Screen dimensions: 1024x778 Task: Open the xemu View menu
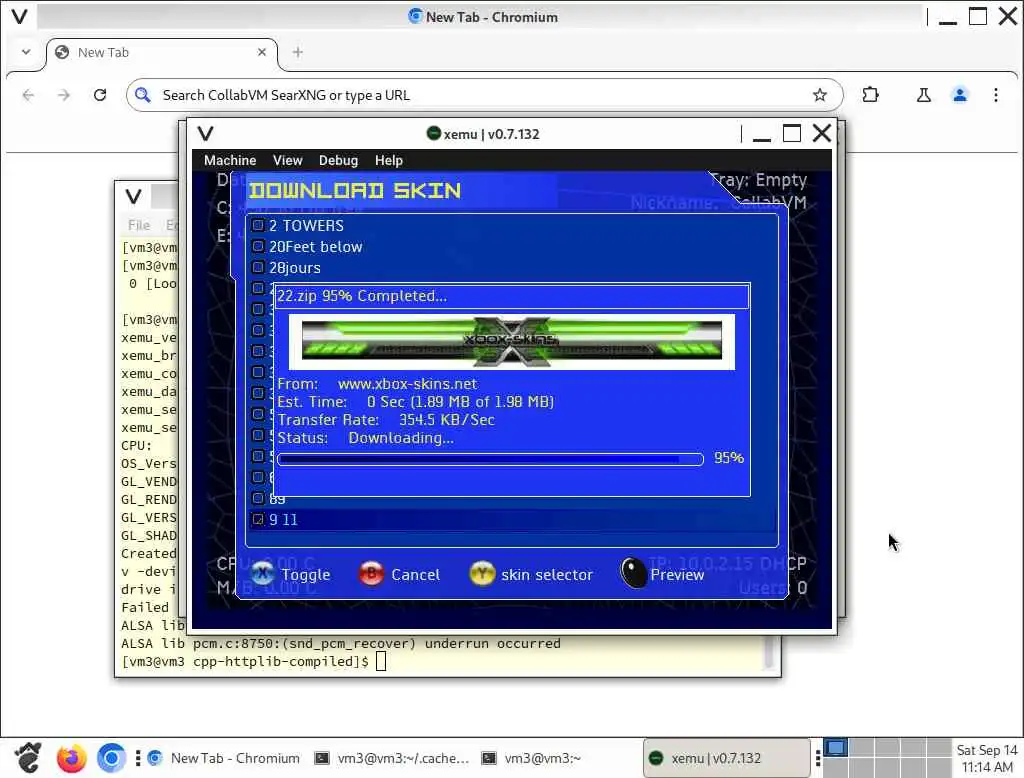287,160
